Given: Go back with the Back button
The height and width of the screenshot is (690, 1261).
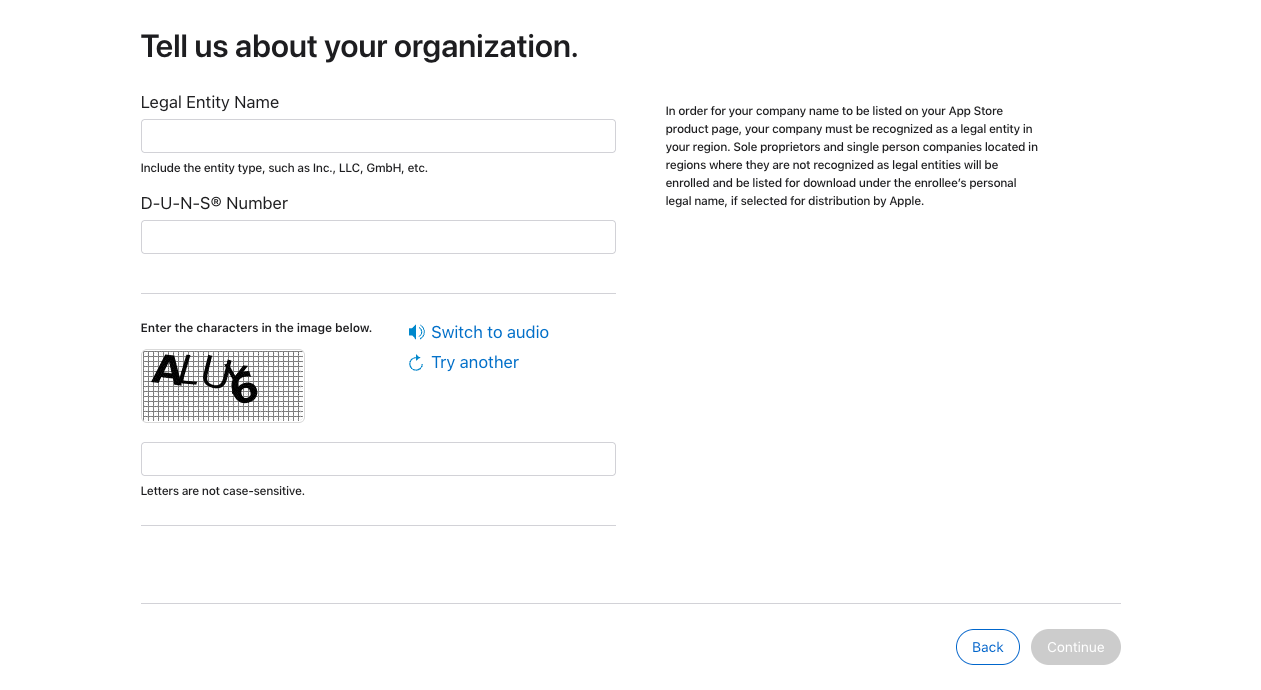Looking at the screenshot, I should coord(987,647).
